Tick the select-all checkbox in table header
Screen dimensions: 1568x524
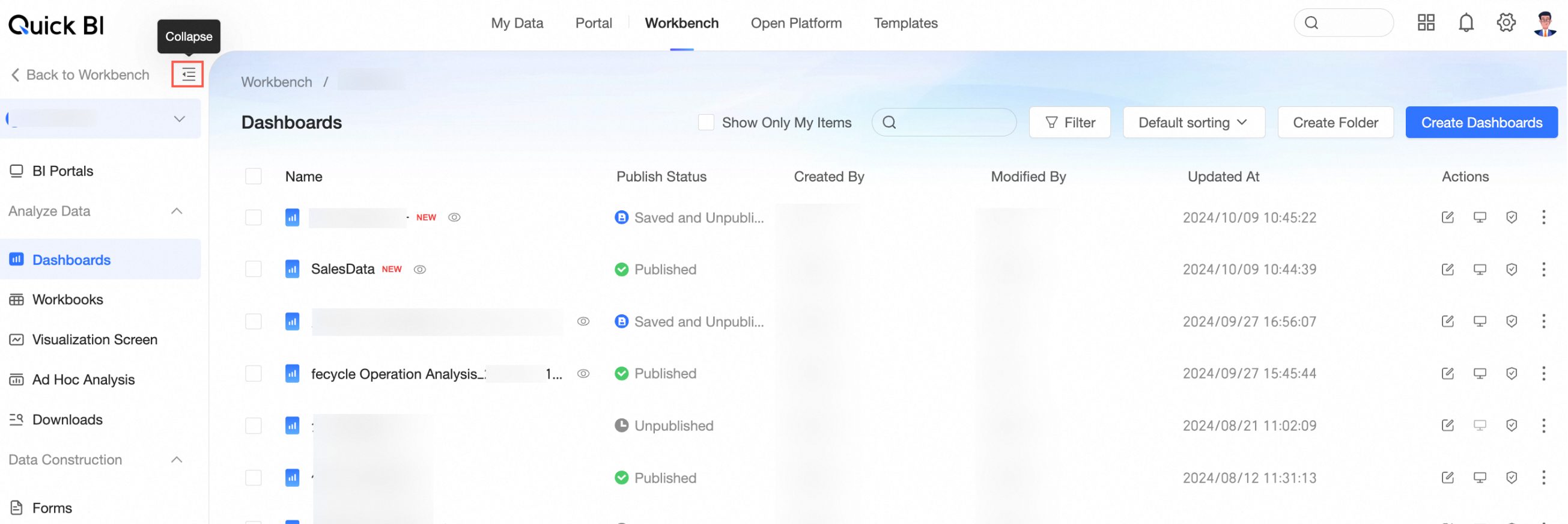pos(253,177)
